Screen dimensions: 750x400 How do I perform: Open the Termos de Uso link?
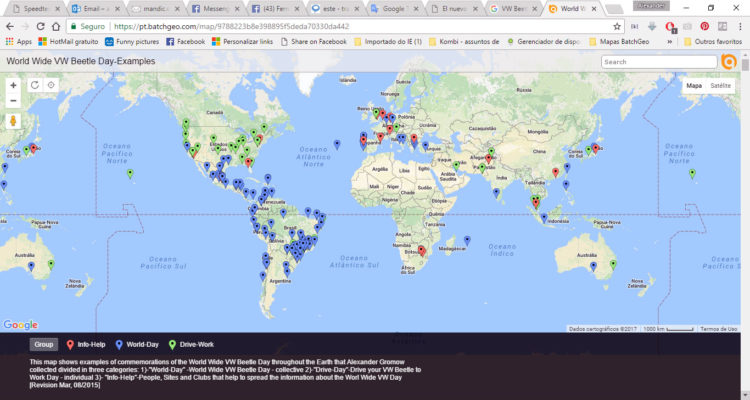tap(719, 328)
